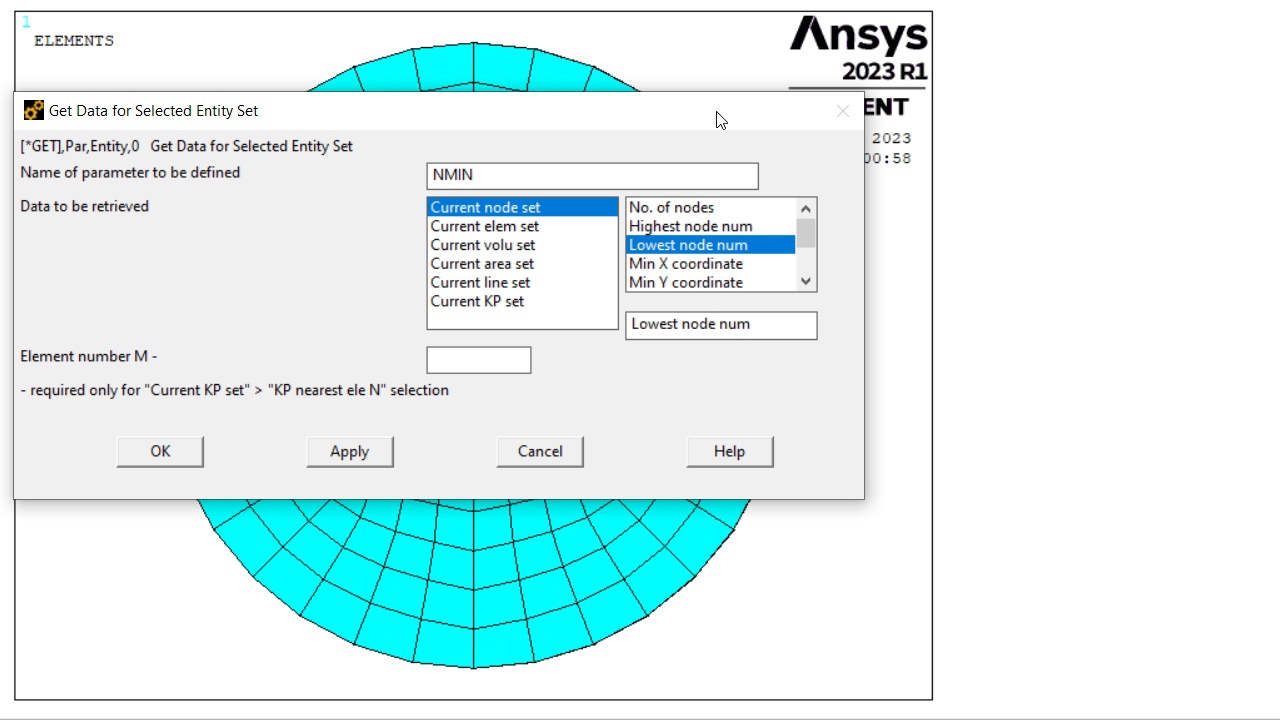
Task: Click the list scroll down arrow
Action: tap(806, 282)
